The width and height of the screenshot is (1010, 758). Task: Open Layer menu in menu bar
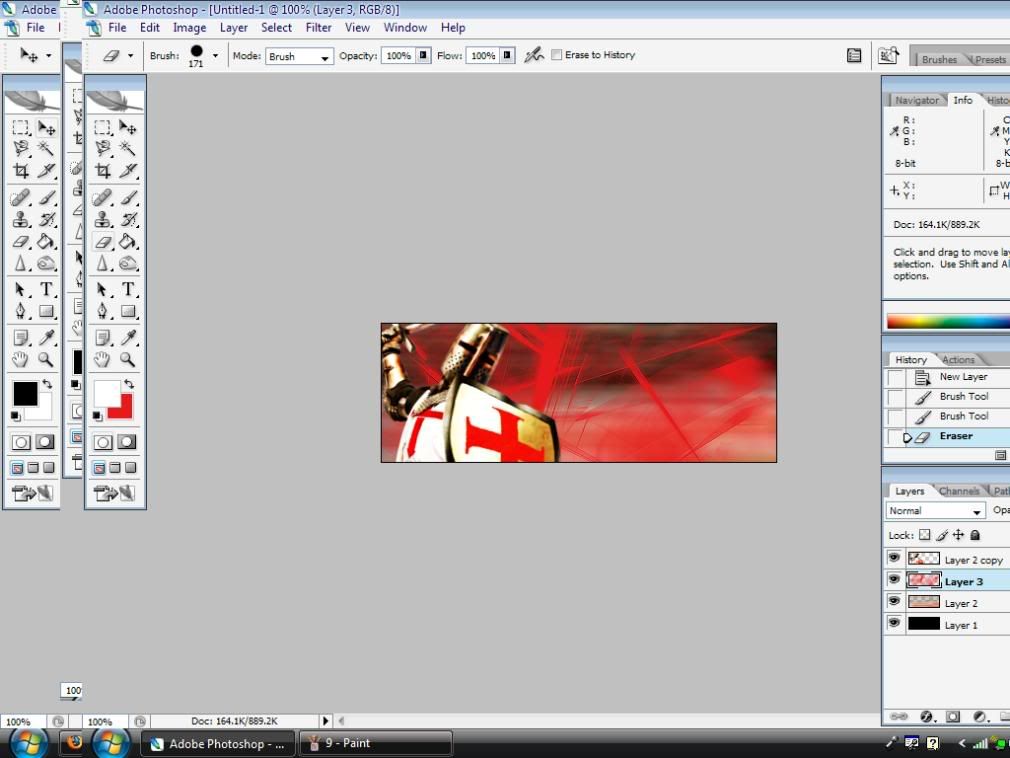233,28
